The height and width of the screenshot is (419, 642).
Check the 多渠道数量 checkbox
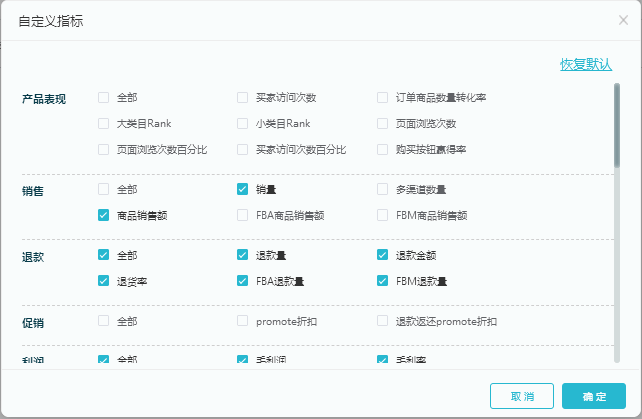pos(382,189)
